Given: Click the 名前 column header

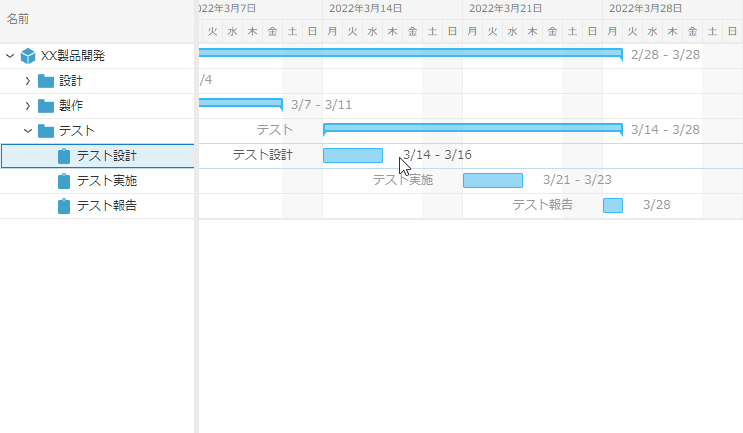Looking at the screenshot, I should 18,19.
